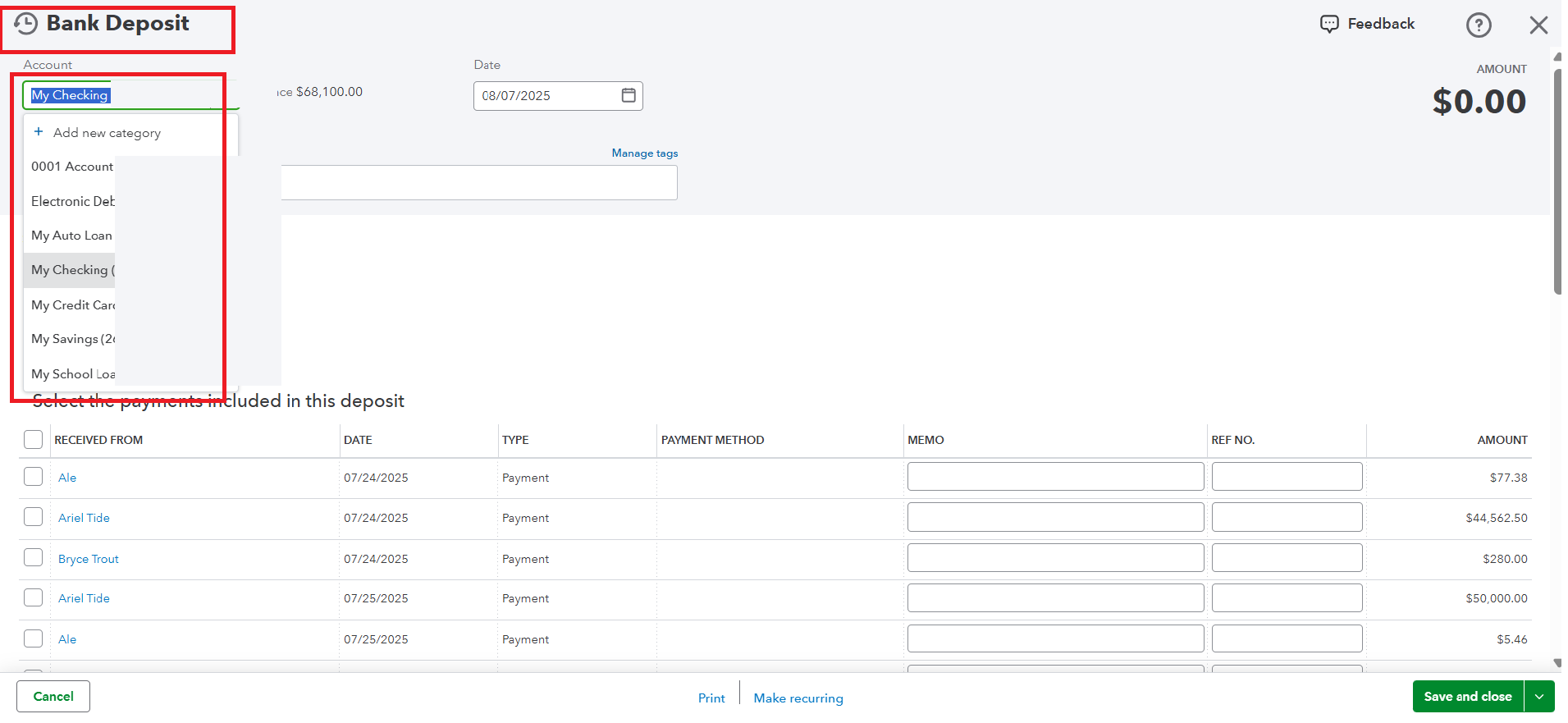The image size is (1568, 723).
Task: Pick Electronic Debit option in account list
Action: pos(73,201)
